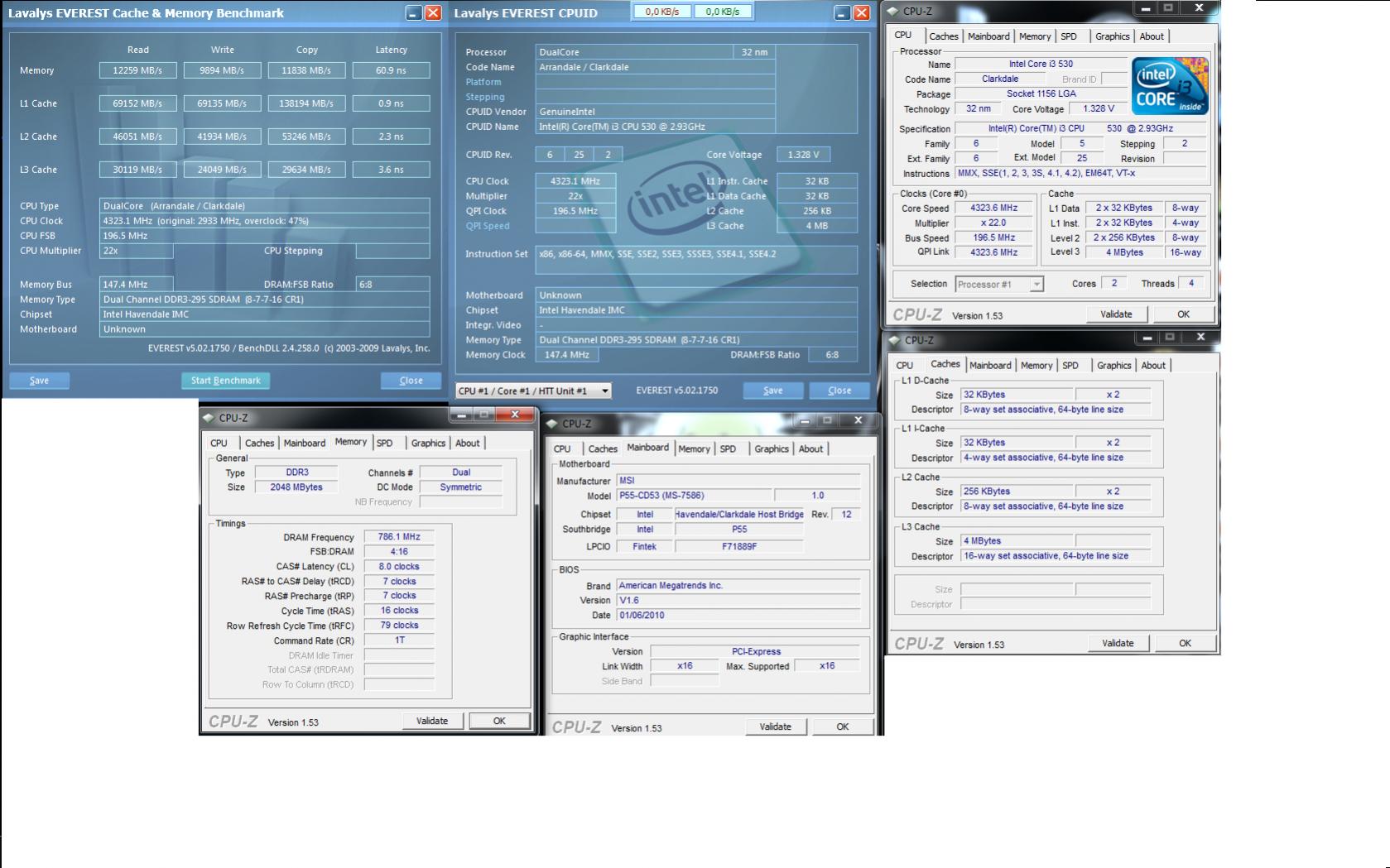Switch to CPU tab in the CPU-Z Caches window
The width and height of the screenshot is (1390, 868).
coord(905,366)
